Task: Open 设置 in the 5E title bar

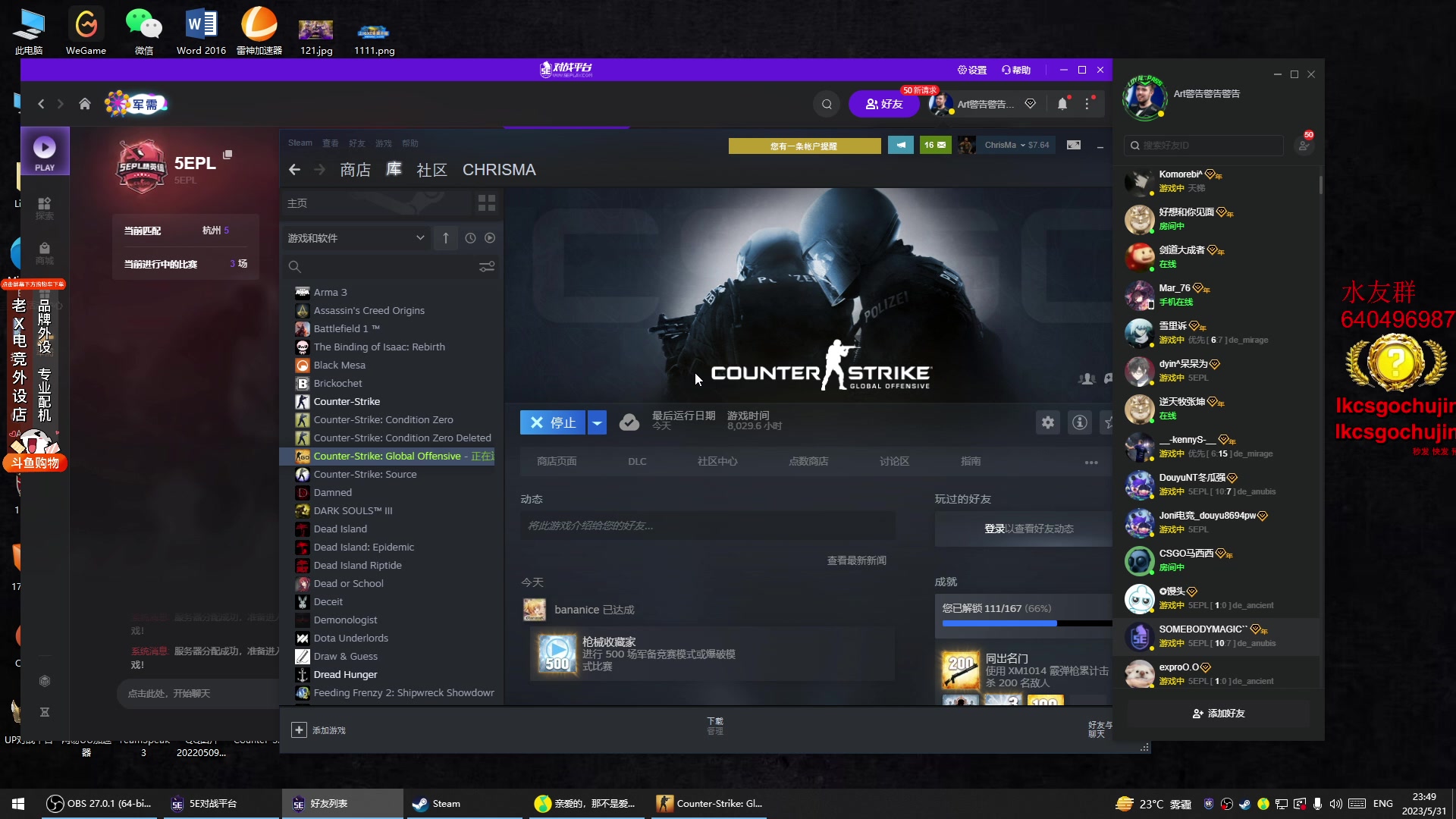Action: coord(972,70)
